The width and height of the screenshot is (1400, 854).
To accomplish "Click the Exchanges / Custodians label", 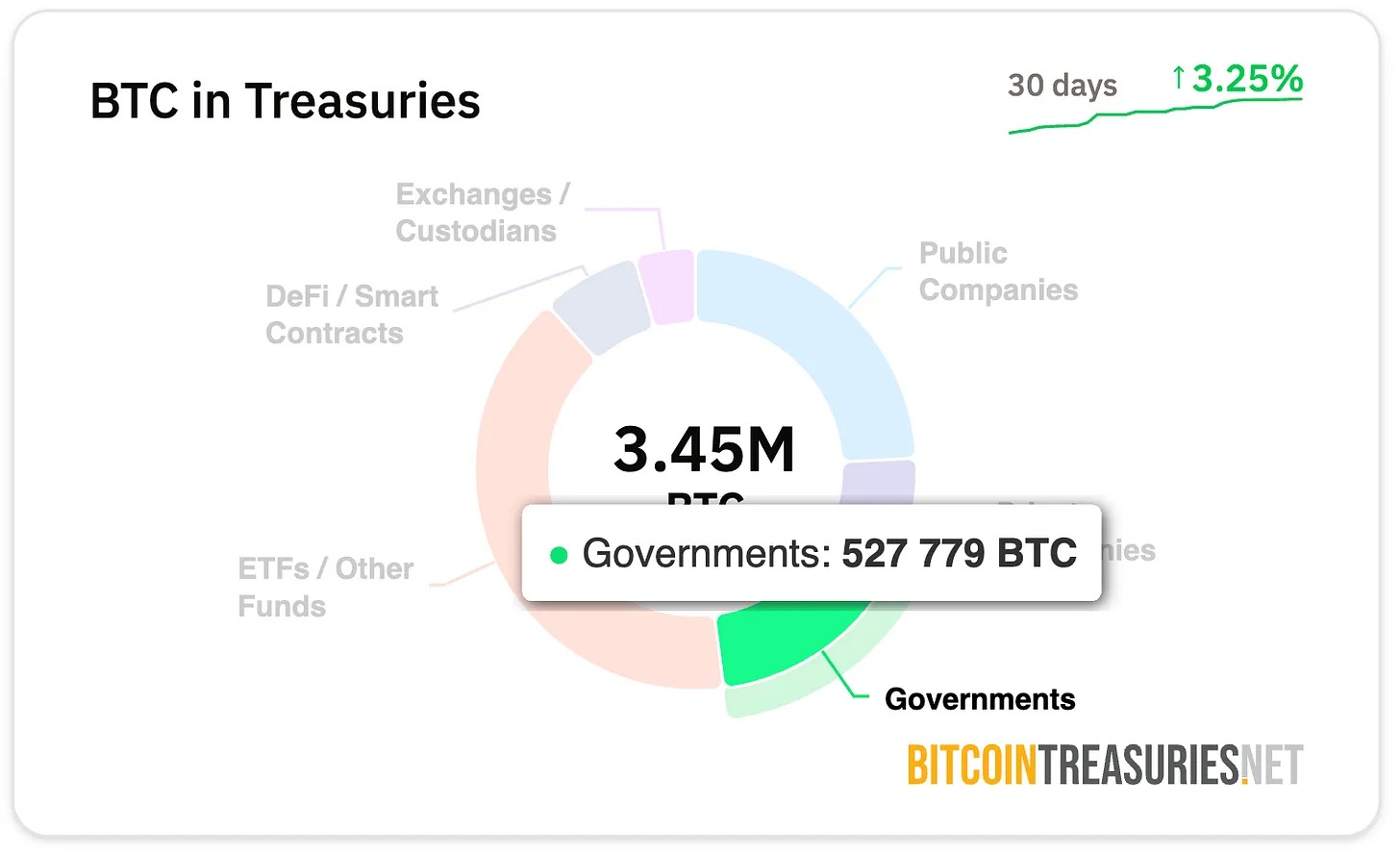I will (x=482, y=213).
